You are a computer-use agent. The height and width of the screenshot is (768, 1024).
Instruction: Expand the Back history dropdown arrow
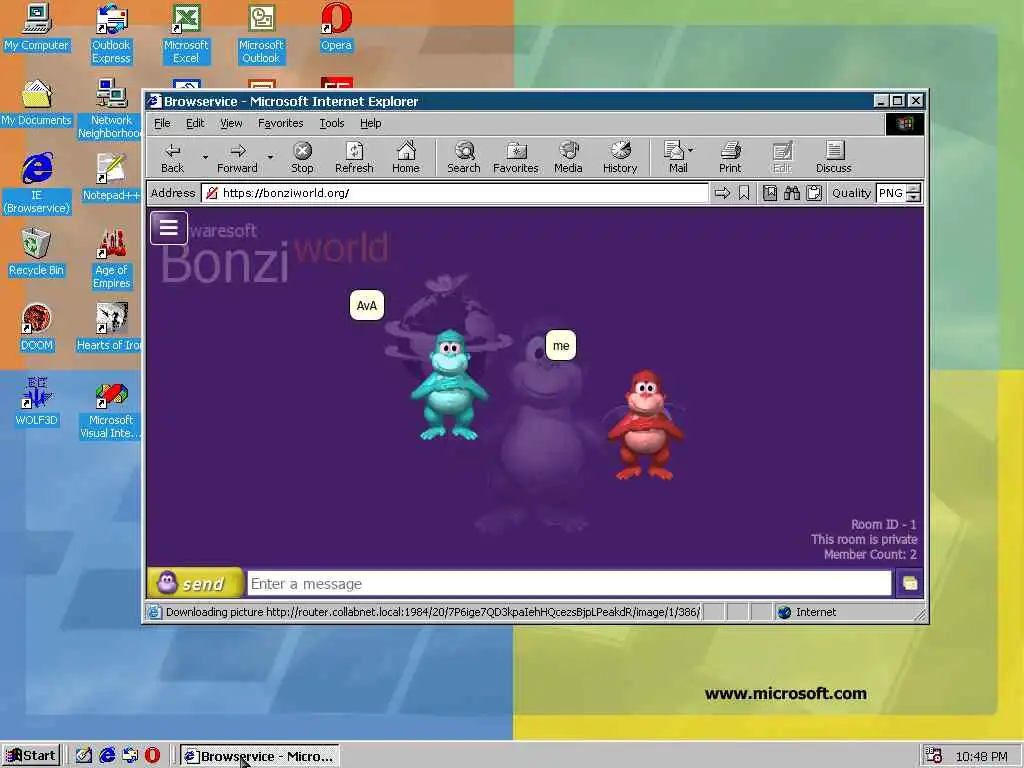coord(204,157)
